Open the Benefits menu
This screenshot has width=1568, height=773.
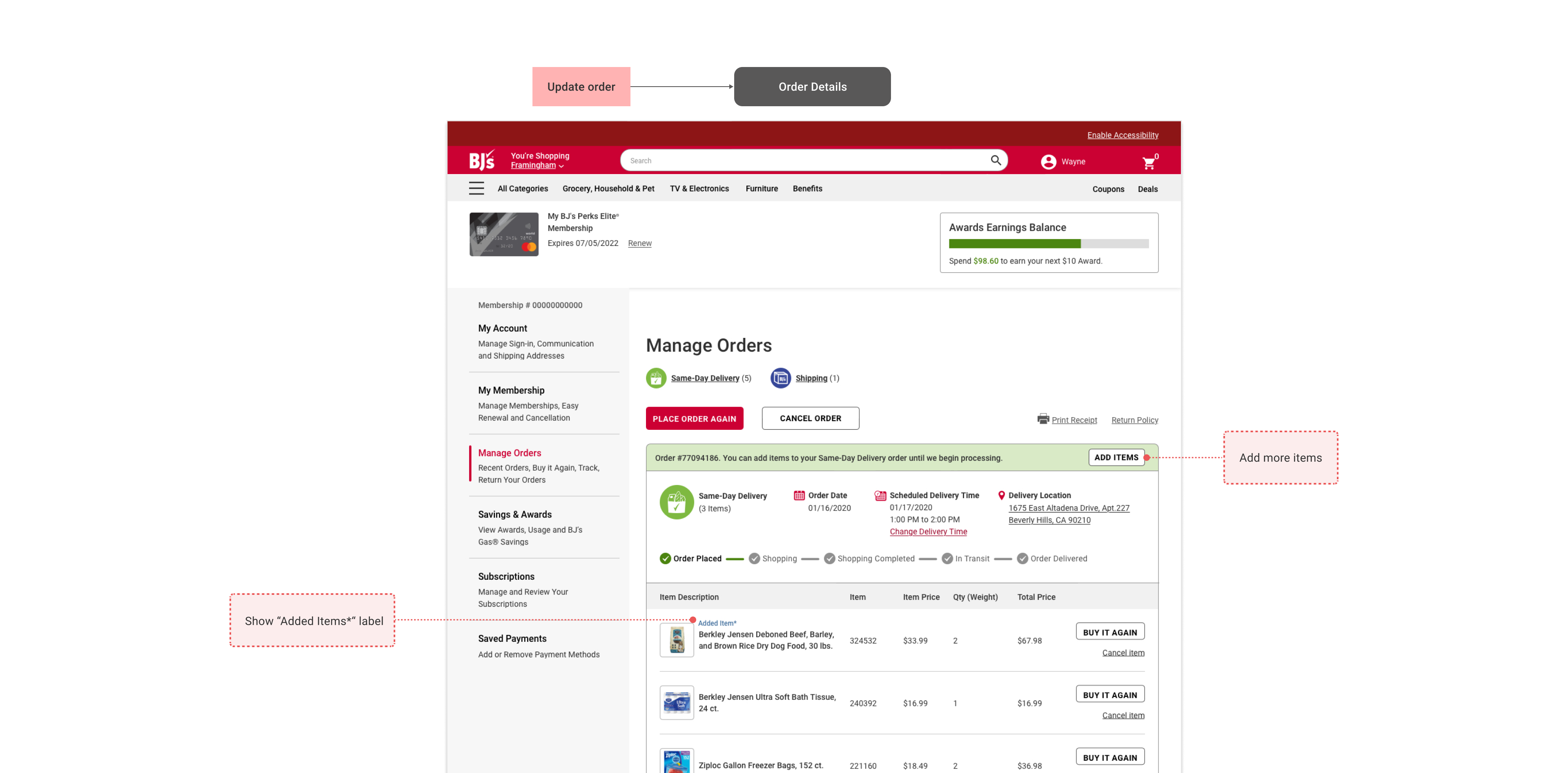click(x=807, y=189)
